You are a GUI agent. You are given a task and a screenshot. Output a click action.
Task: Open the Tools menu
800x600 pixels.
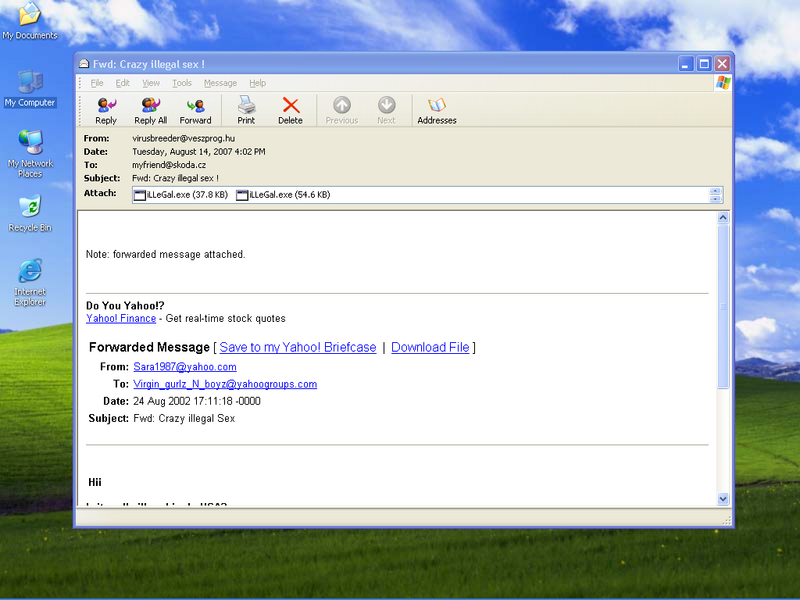182,83
